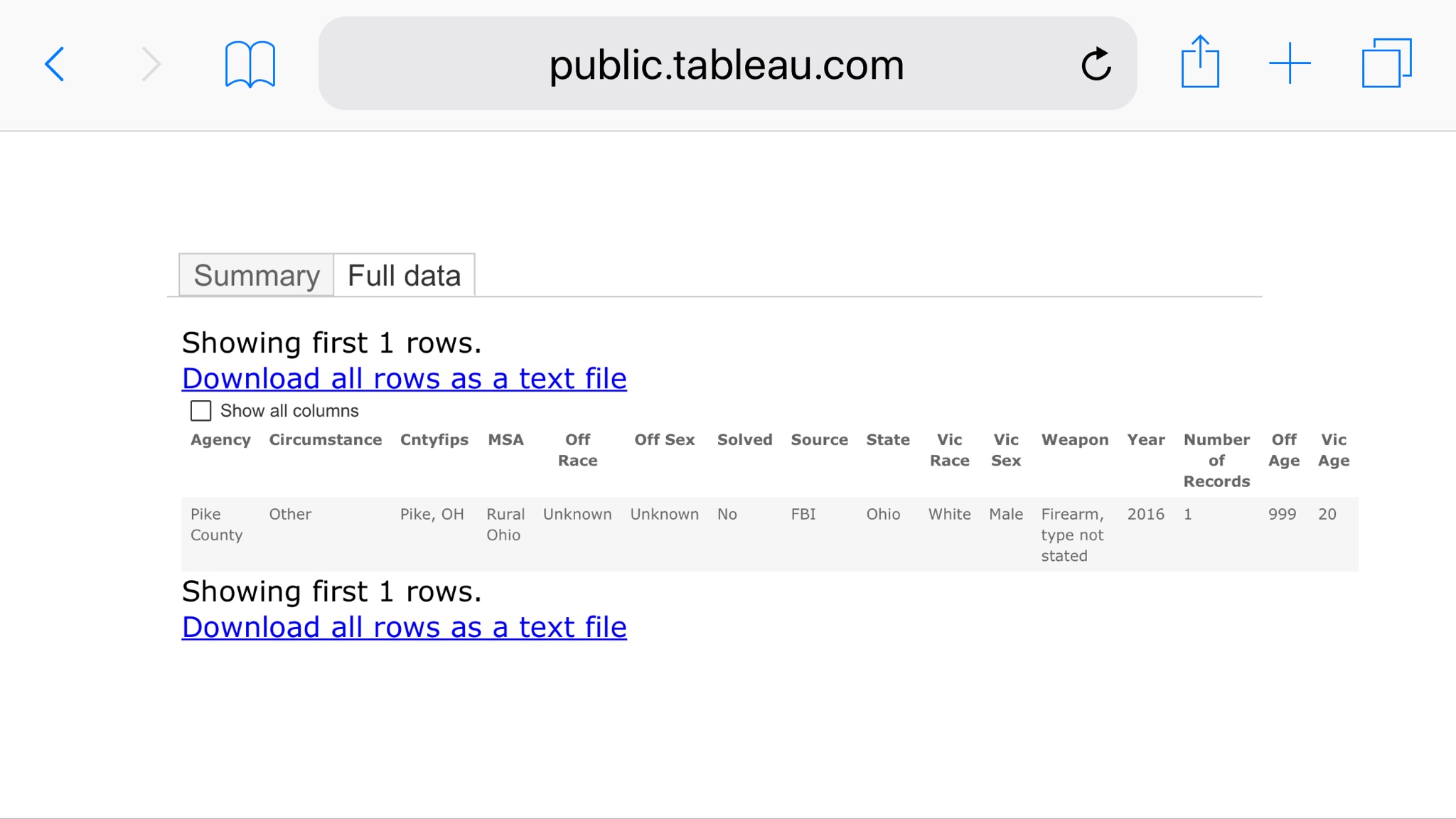Tap the Safari back arrow
The height and width of the screenshot is (819, 1456).
tap(55, 64)
